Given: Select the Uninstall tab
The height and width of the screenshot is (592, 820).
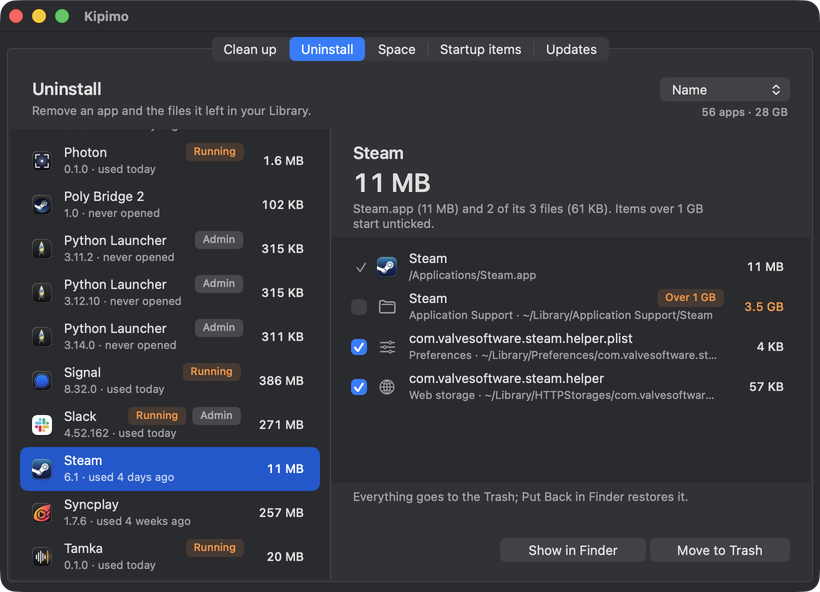Looking at the screenshot, I should tap(327, 49).
